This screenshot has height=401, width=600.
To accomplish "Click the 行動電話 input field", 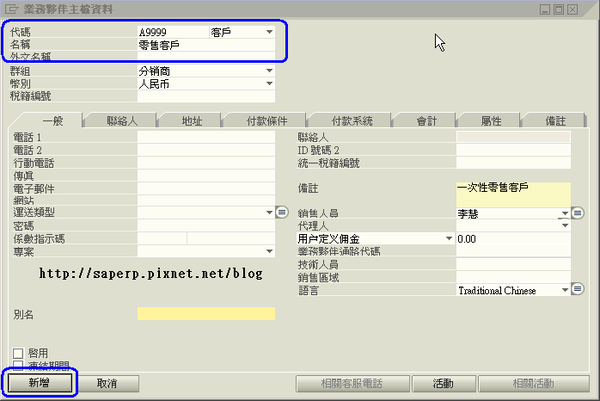I will (x=206, y=163).
